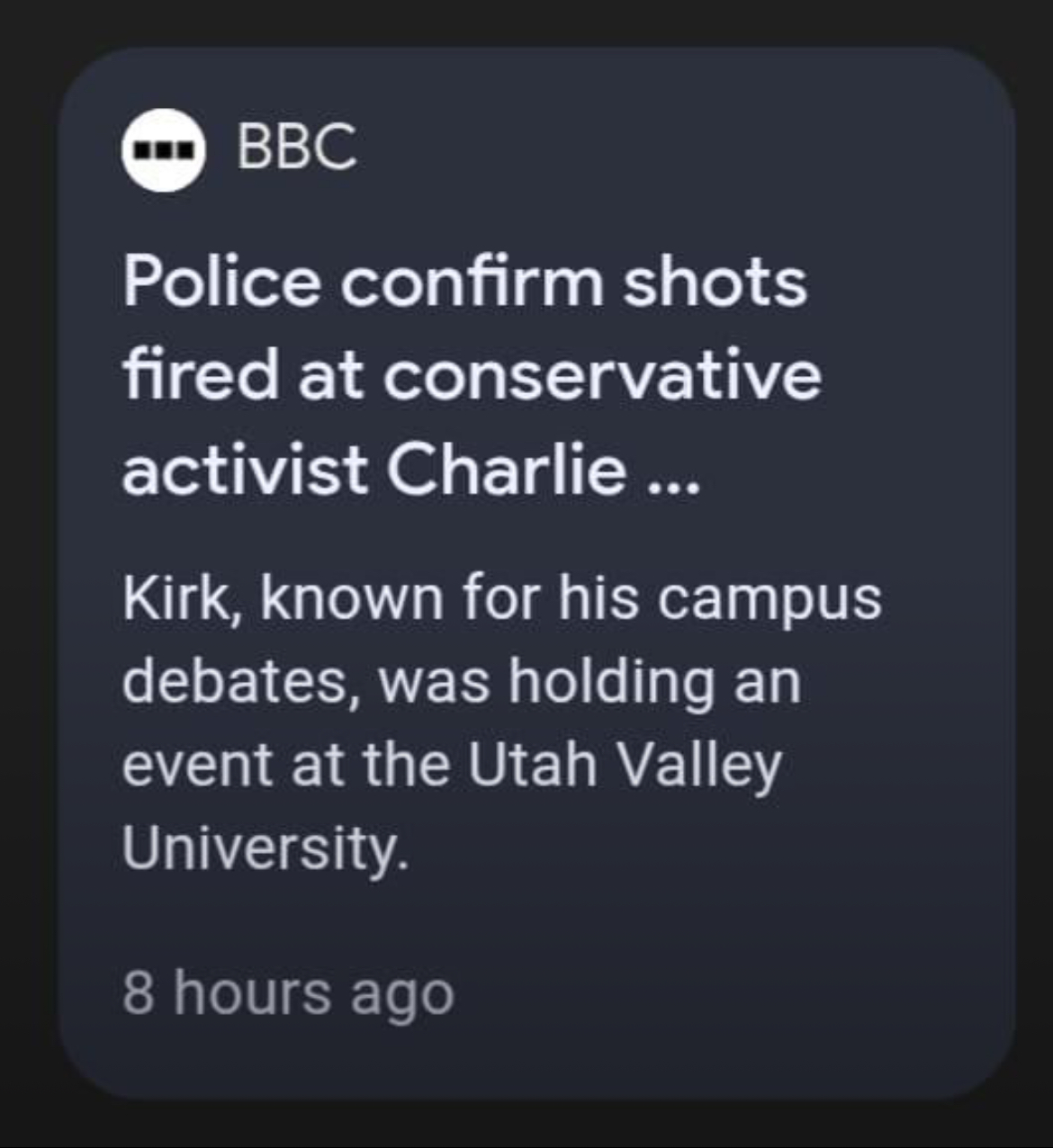Click the word 'activist' in the headline
Viewport: 1053px width, 1148px height.
(245, 469)
